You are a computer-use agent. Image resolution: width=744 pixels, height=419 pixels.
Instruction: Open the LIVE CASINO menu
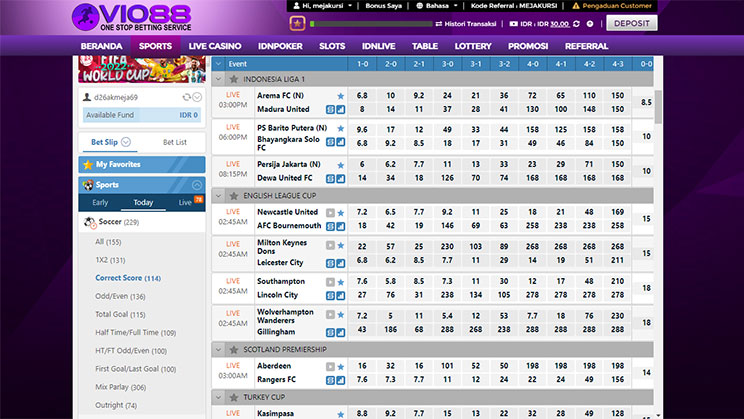(215, 46)
